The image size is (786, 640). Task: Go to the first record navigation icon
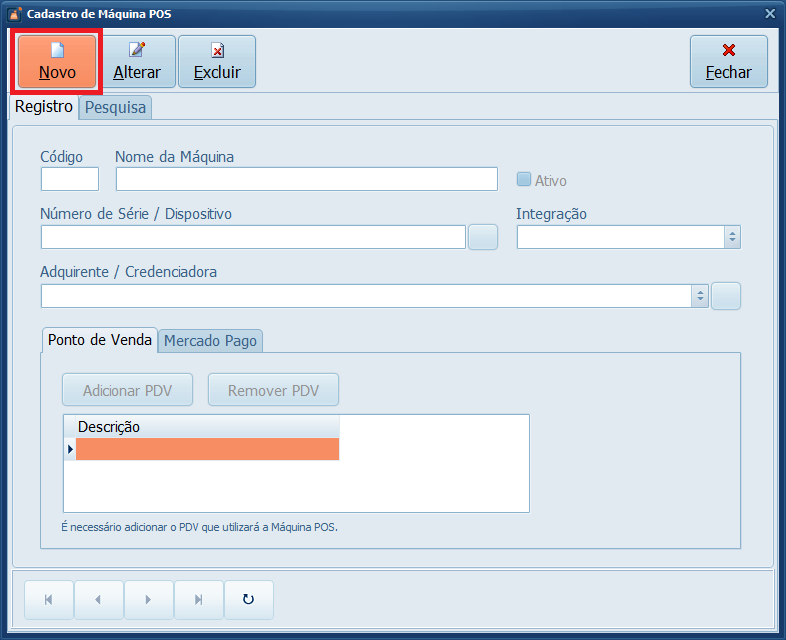point(49,600)
